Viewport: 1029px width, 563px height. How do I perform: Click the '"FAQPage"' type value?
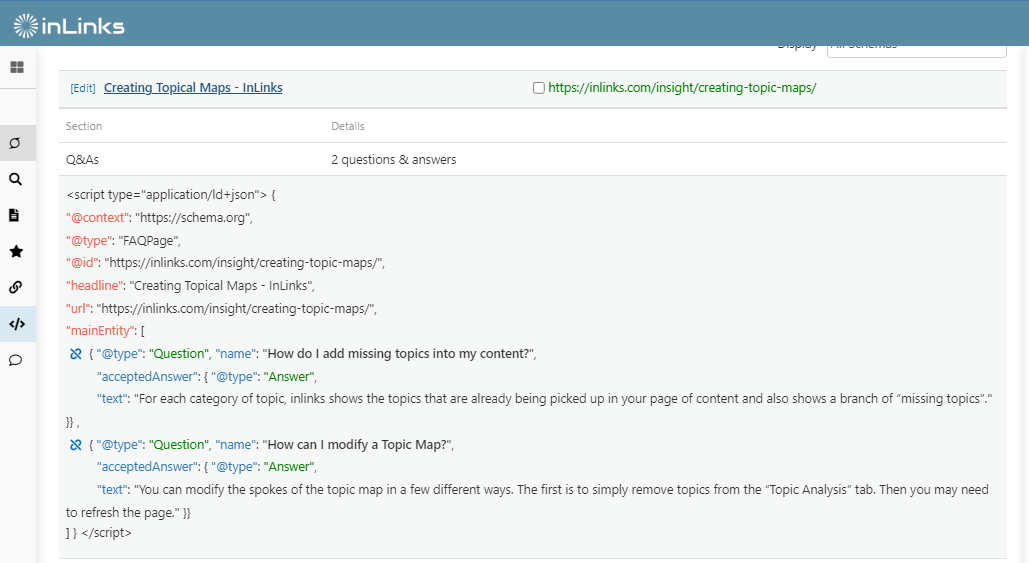point(150,241)
